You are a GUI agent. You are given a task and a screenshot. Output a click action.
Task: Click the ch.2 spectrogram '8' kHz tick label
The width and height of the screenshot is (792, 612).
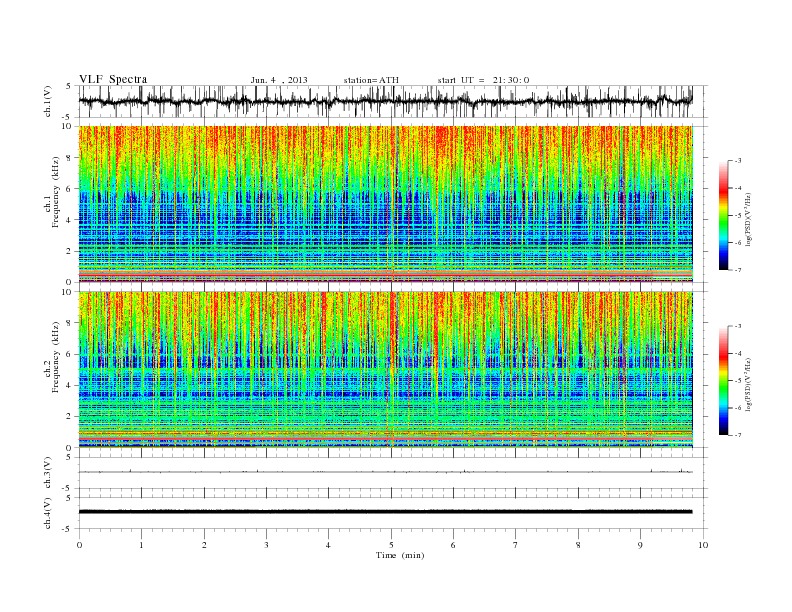(70, 323)
